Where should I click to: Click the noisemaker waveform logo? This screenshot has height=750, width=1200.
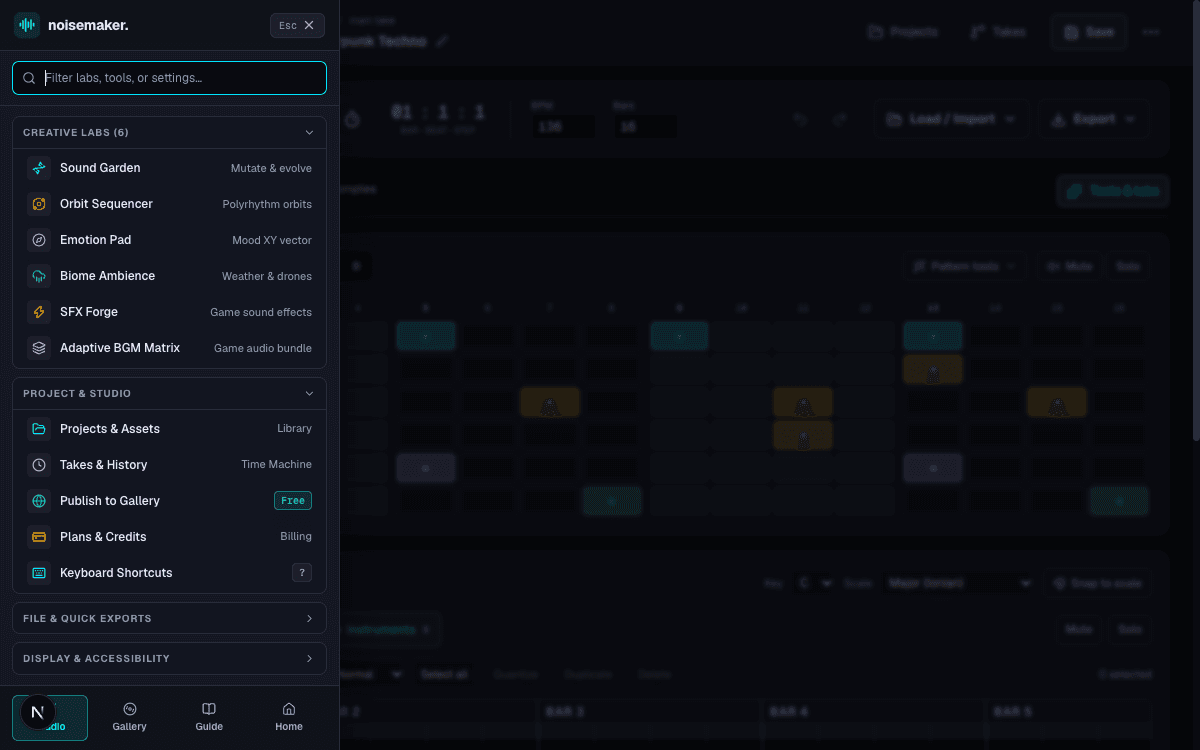pyautogui.click(x=27, y=25)
